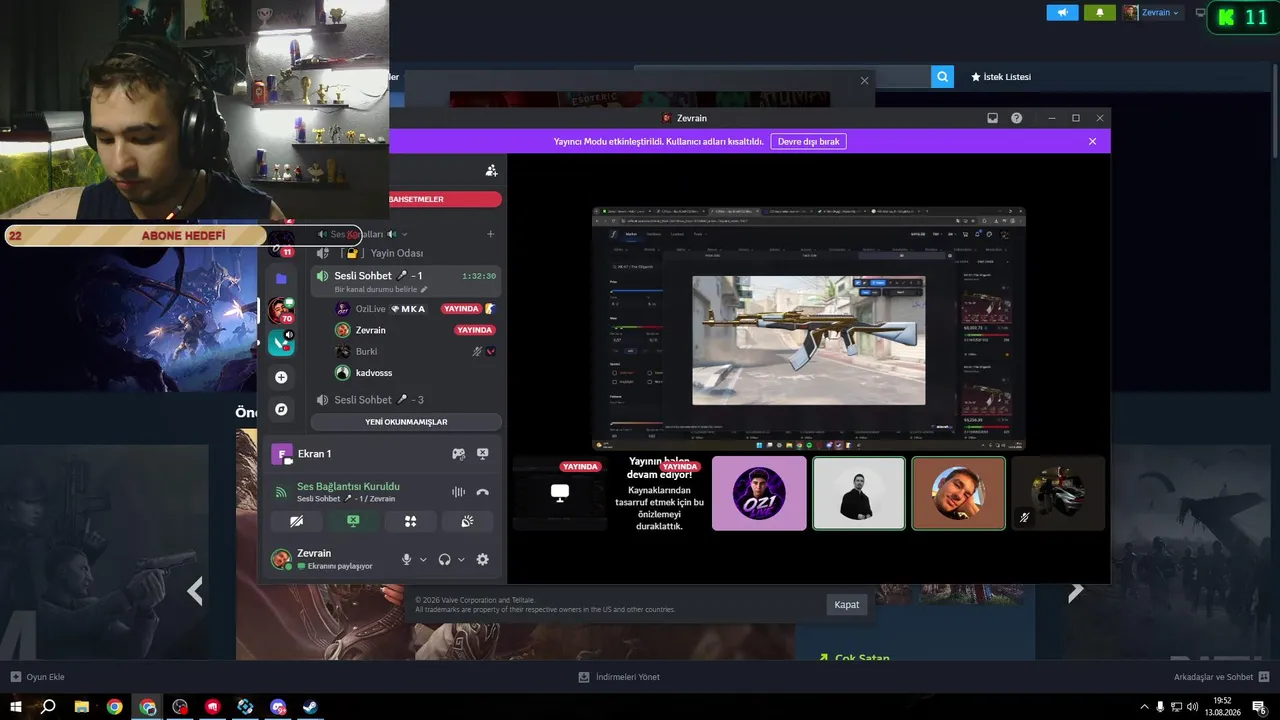Click Devre dışı bırak button
Screen dimensions: 1280x720
point(808,142)
